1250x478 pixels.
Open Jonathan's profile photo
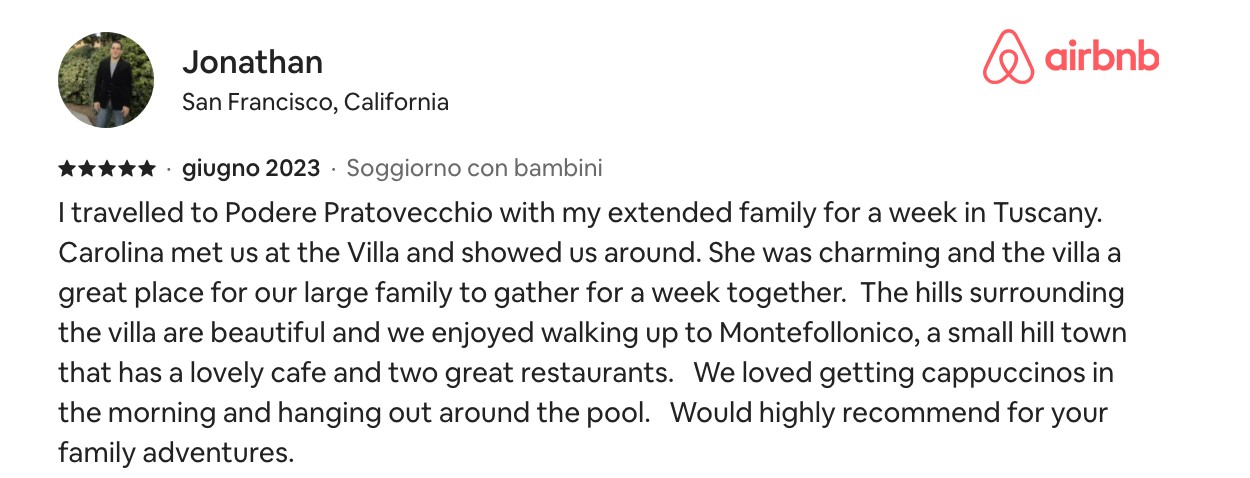(x=106, y=79)
